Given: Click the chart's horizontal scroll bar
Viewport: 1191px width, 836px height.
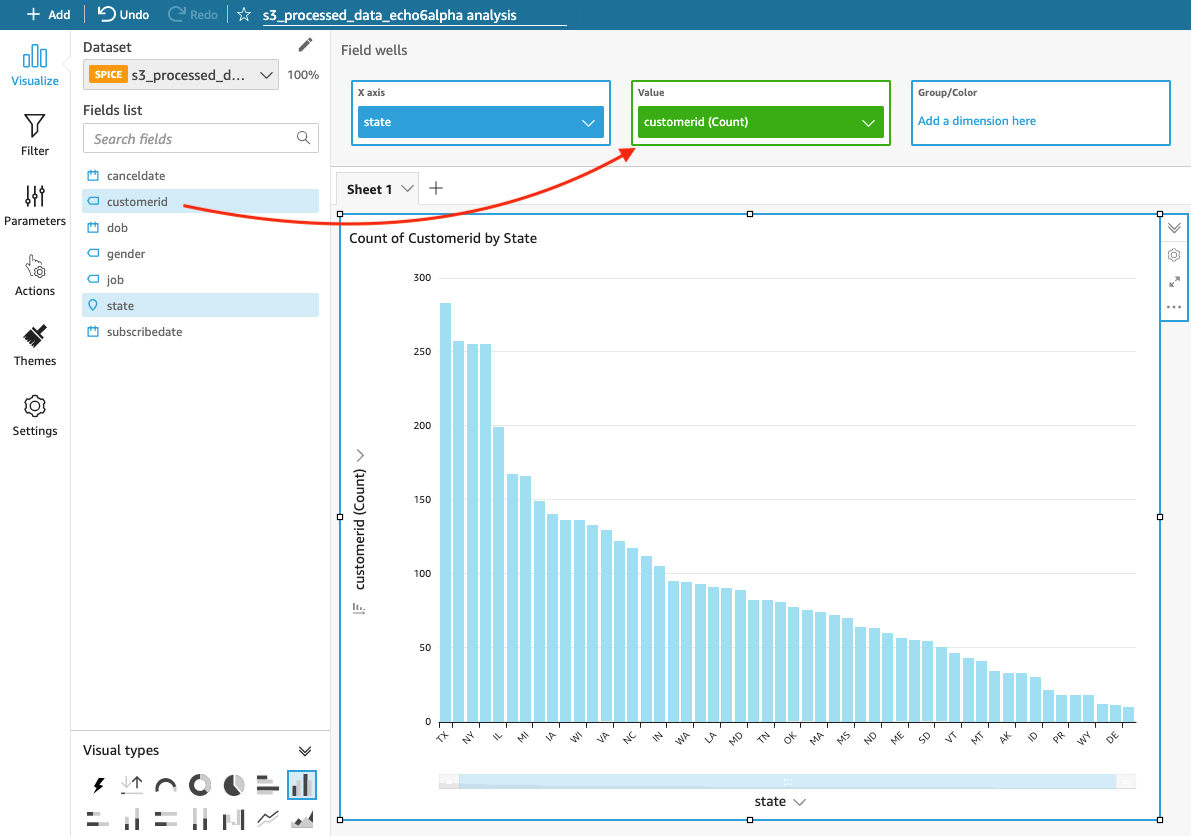Looking at the screenshot, I should [x=787, y=781].
